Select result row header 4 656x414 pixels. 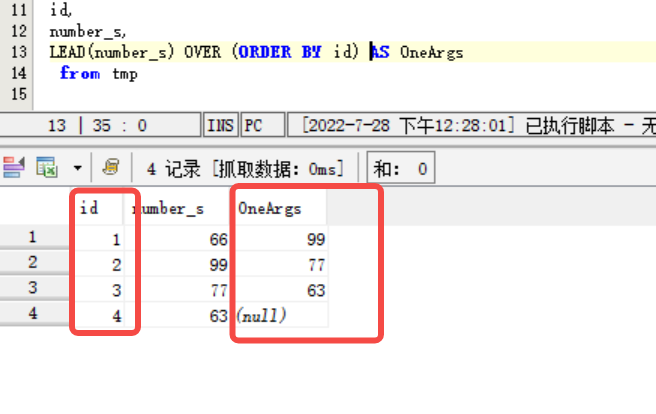(x=34, y=313)
